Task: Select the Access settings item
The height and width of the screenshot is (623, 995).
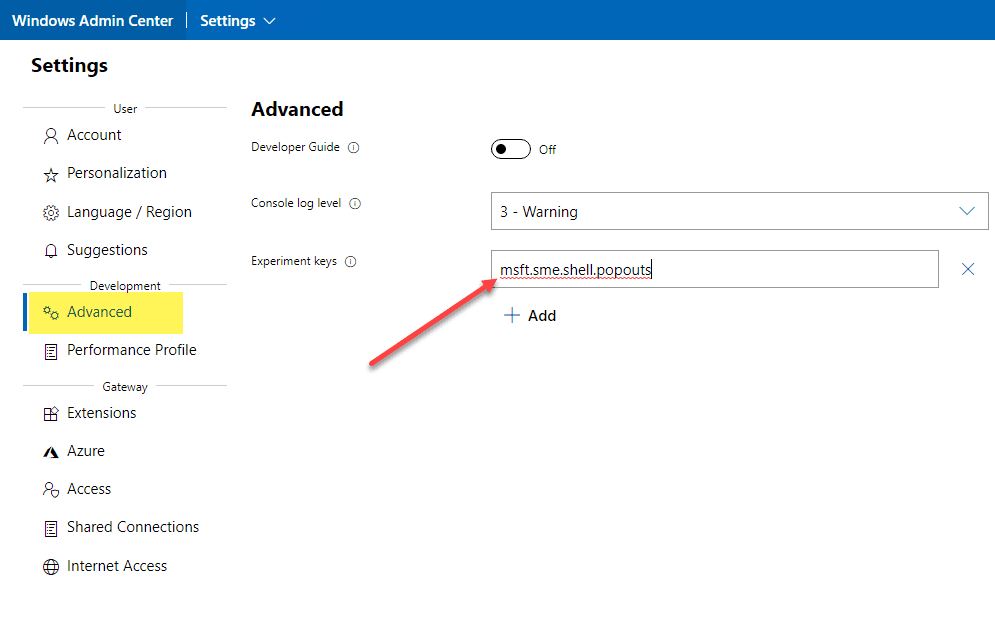Action: [88, 489]
